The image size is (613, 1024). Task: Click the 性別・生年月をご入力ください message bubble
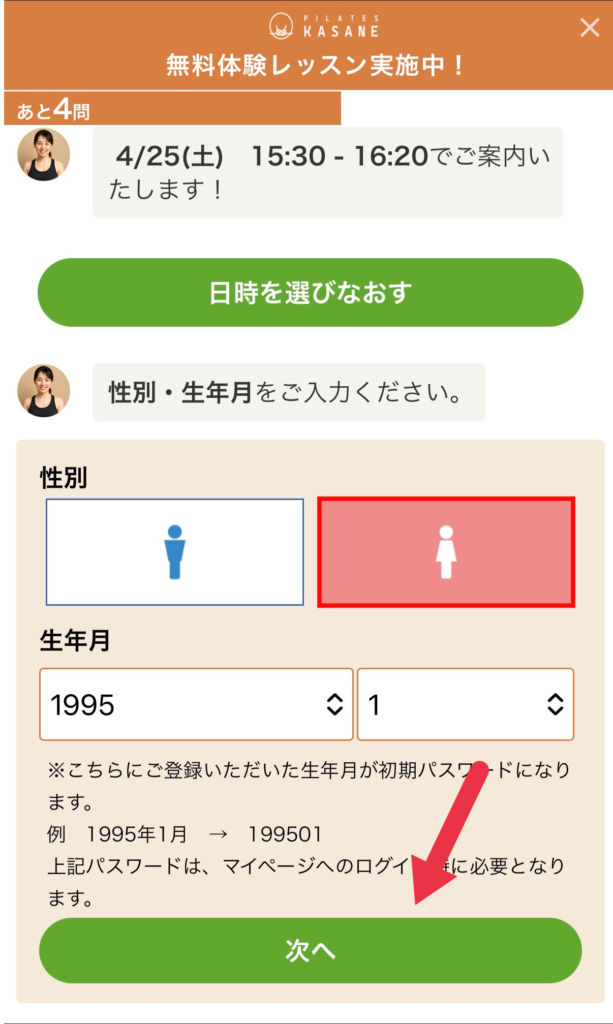pyautogui.click(x=289, y=392)
